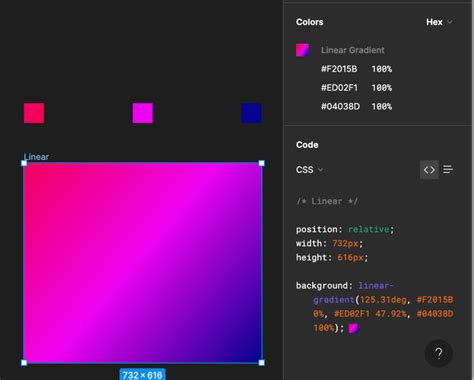Image resolution: width=474 pixels, height=380 pixels.
Task: Open the help question mark button
Action: 439,353
